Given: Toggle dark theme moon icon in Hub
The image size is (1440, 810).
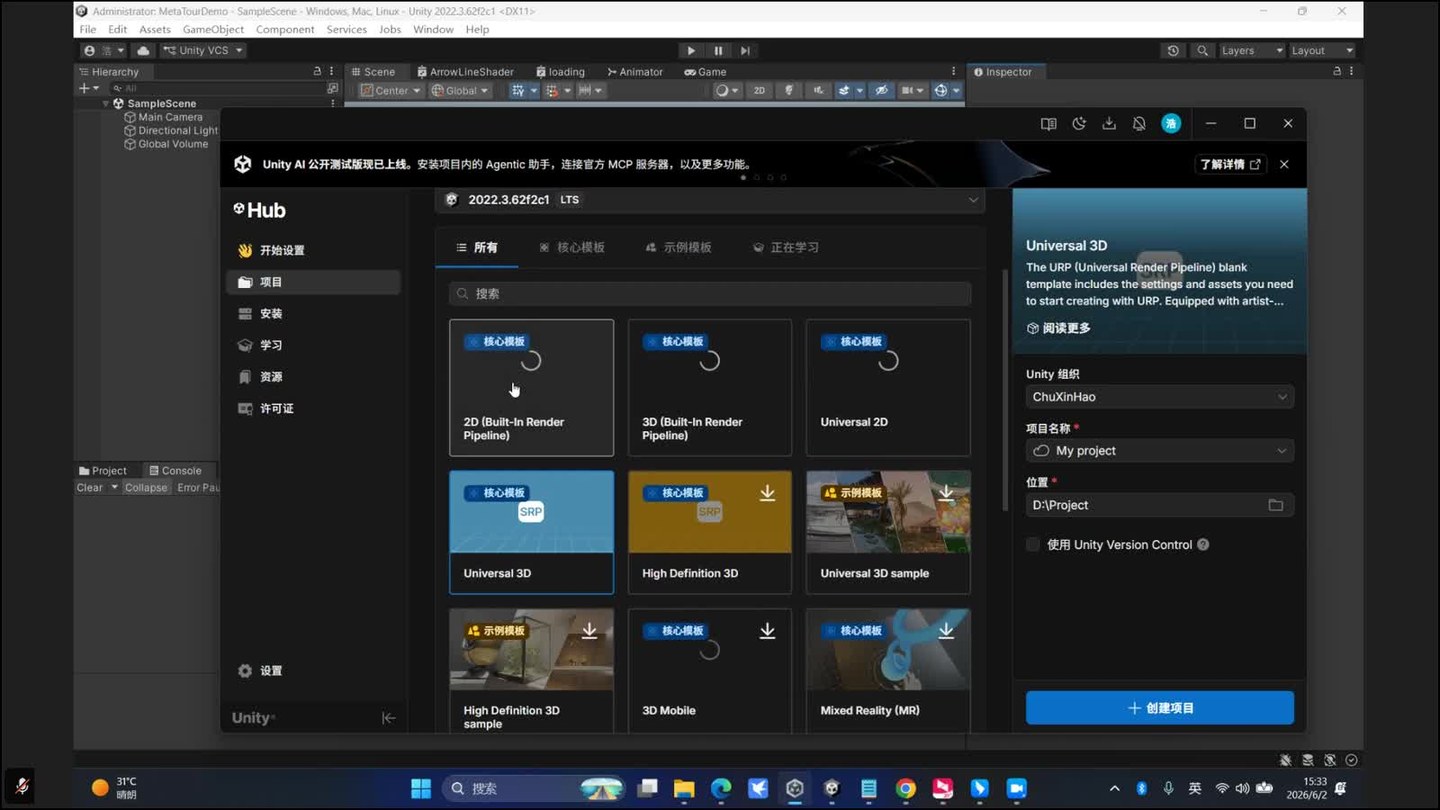Looking at the screenshot, I should point(1079,124).
